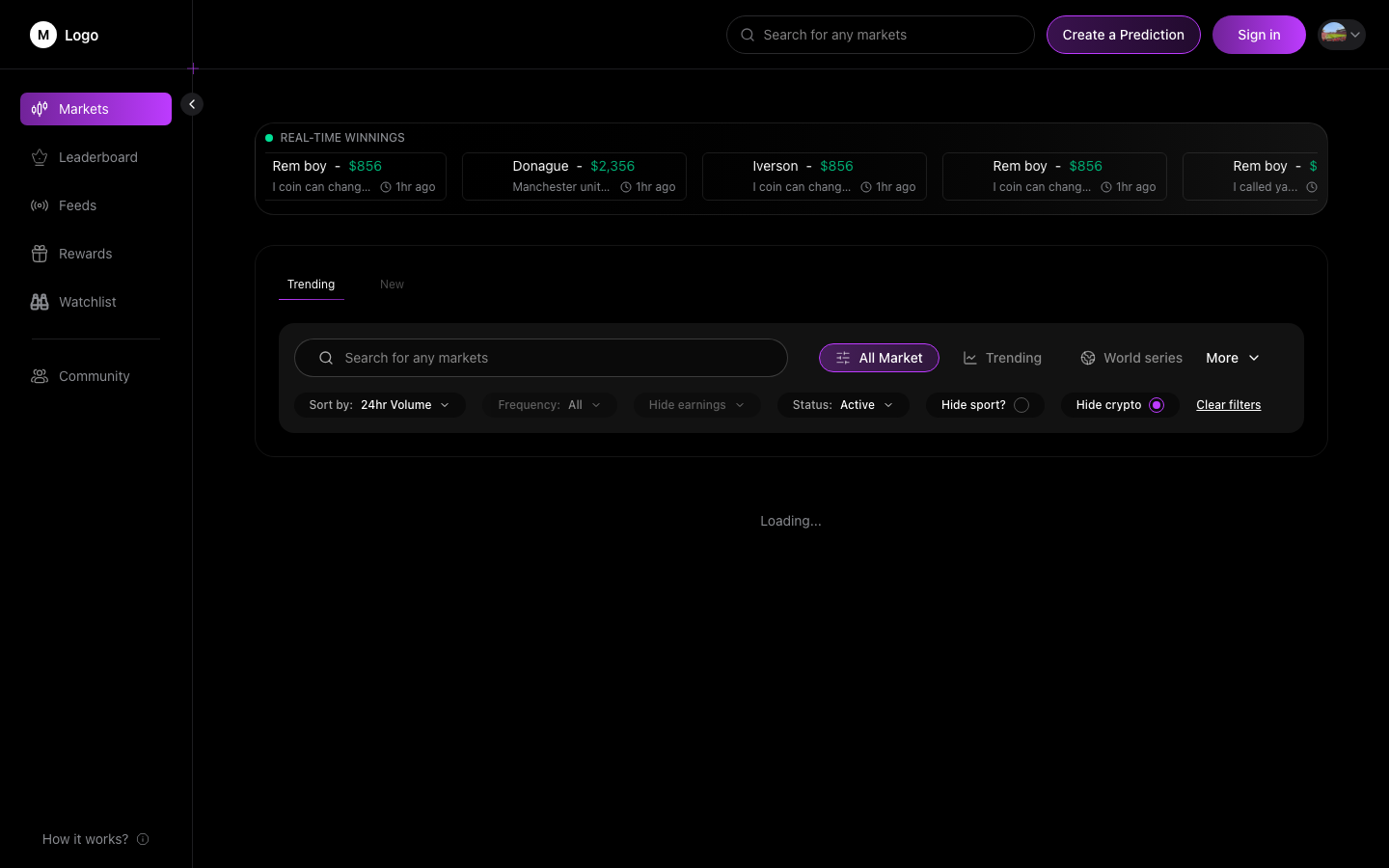Go to Rewards in the sidebar

click(x=95, y=254)
